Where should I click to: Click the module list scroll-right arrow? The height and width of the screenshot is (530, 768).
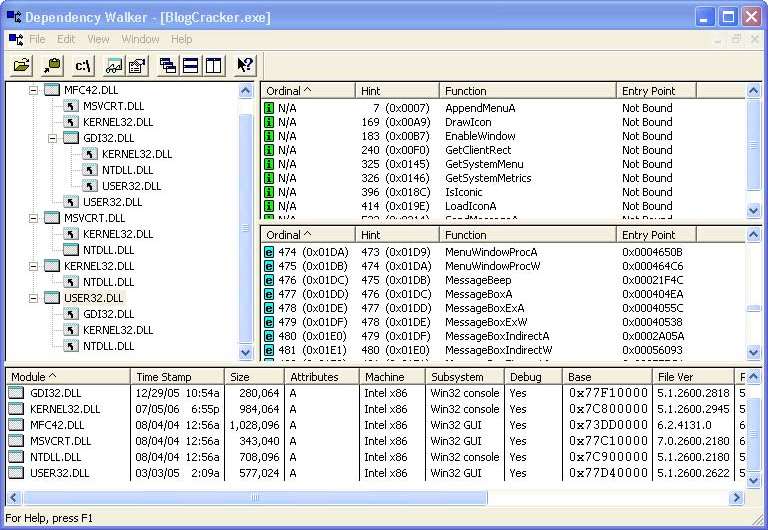736,498
